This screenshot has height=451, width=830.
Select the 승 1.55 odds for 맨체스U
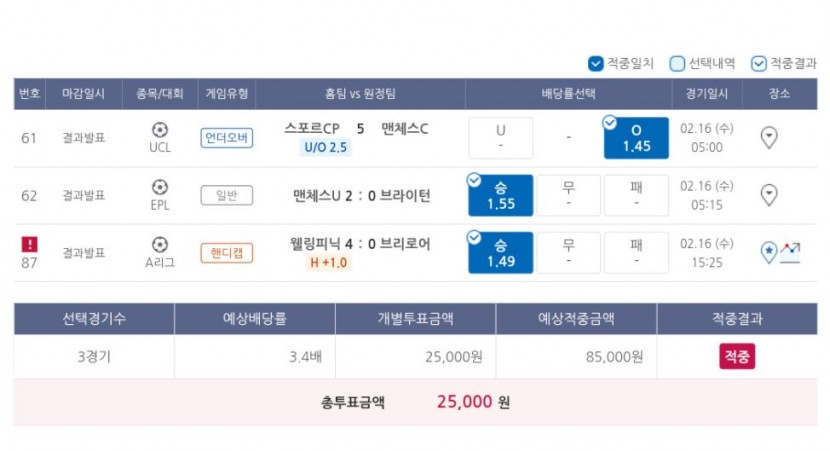(x=501, y=195)
